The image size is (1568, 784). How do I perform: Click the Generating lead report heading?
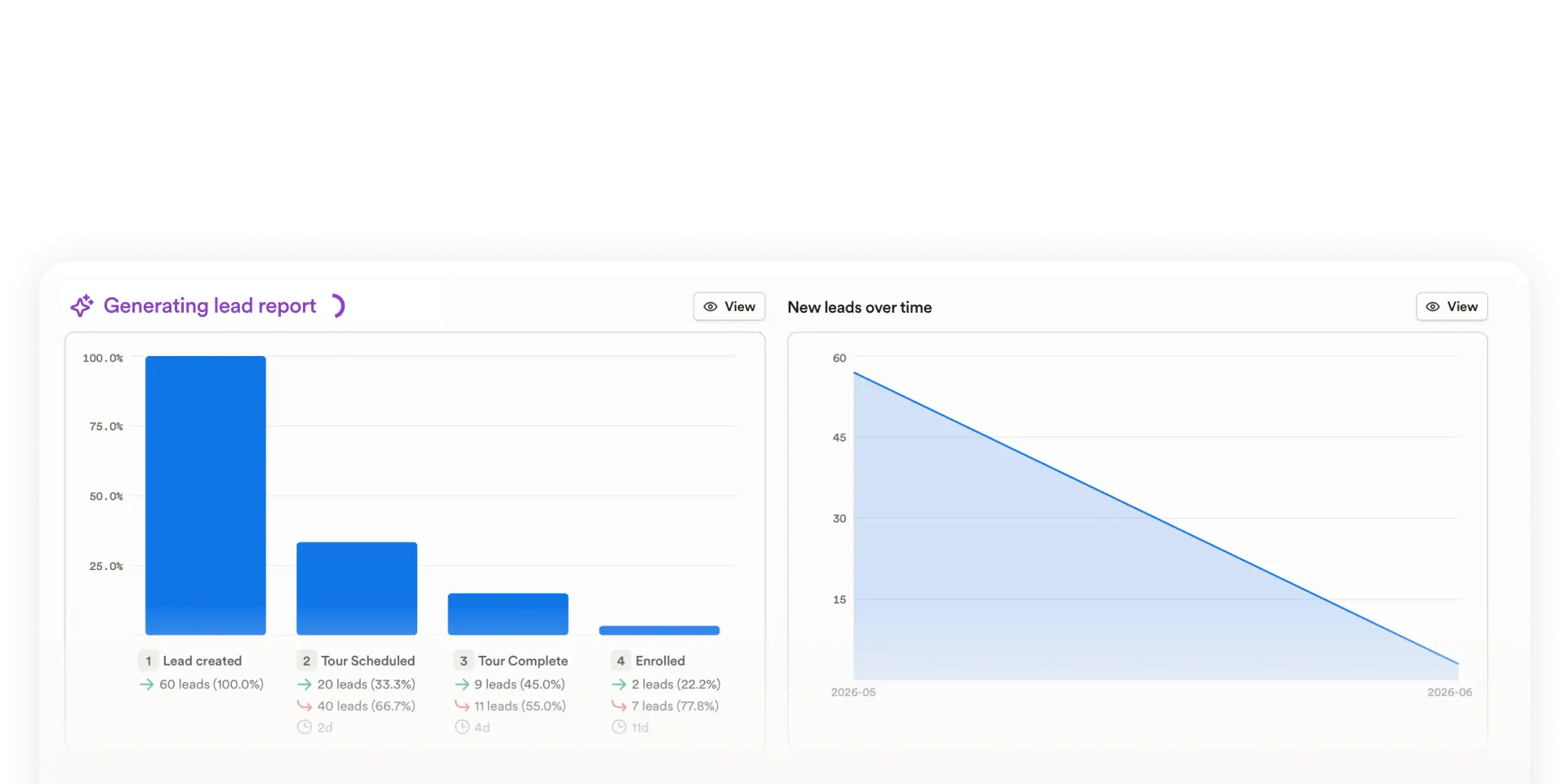(210, 305)
